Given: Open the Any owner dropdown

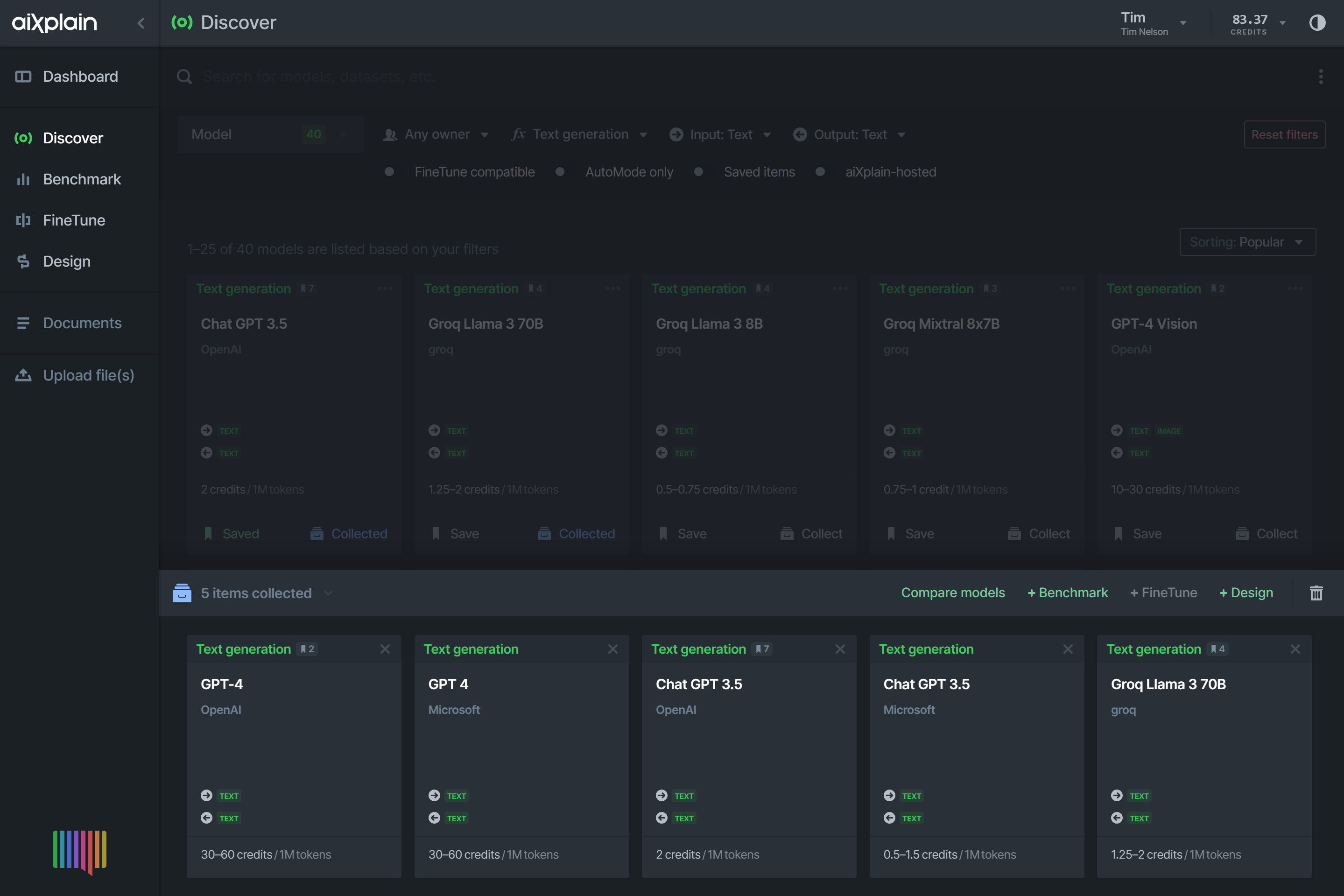Looking at the screenshot, I should pos(435,134).
